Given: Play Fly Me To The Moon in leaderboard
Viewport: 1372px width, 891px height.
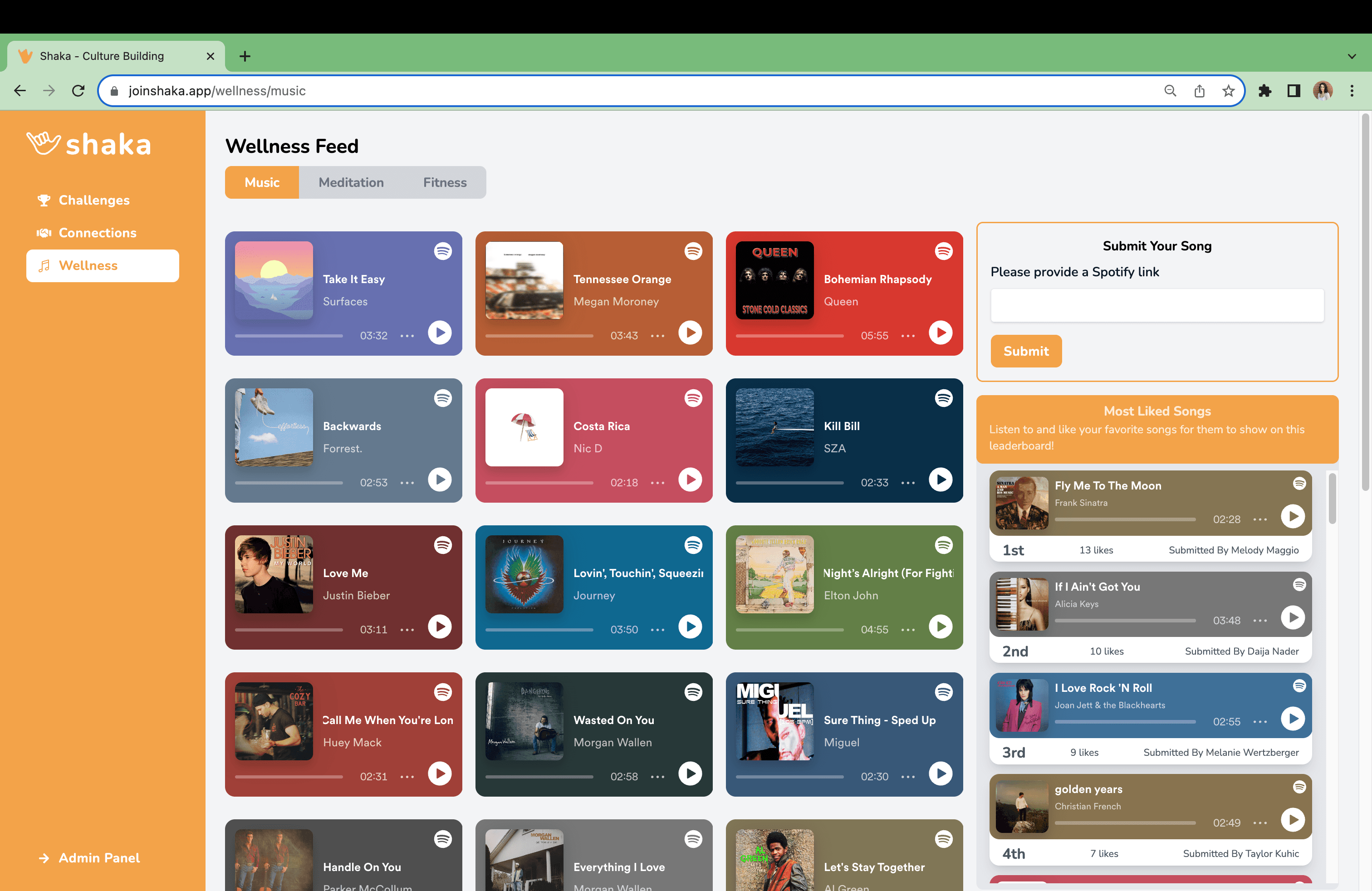Looking at the screenshot, I should 1293,516.
